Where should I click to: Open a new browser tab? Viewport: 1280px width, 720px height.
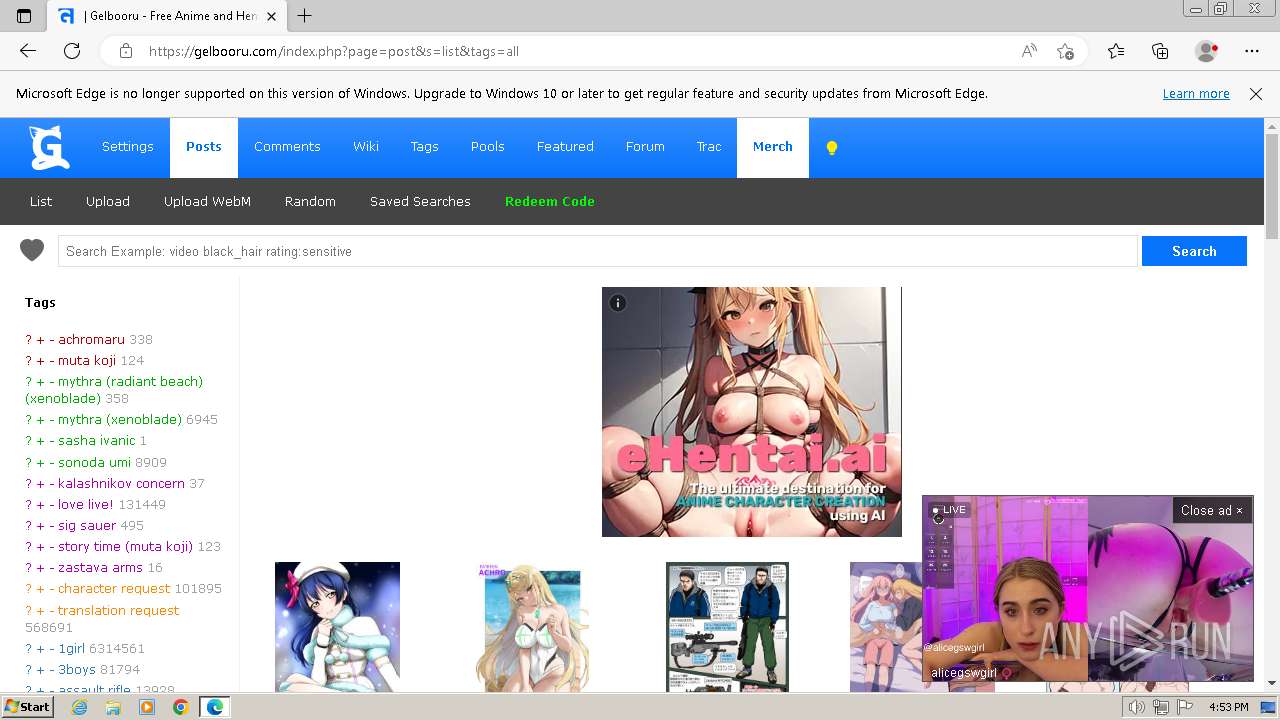[x=304, y=16]
